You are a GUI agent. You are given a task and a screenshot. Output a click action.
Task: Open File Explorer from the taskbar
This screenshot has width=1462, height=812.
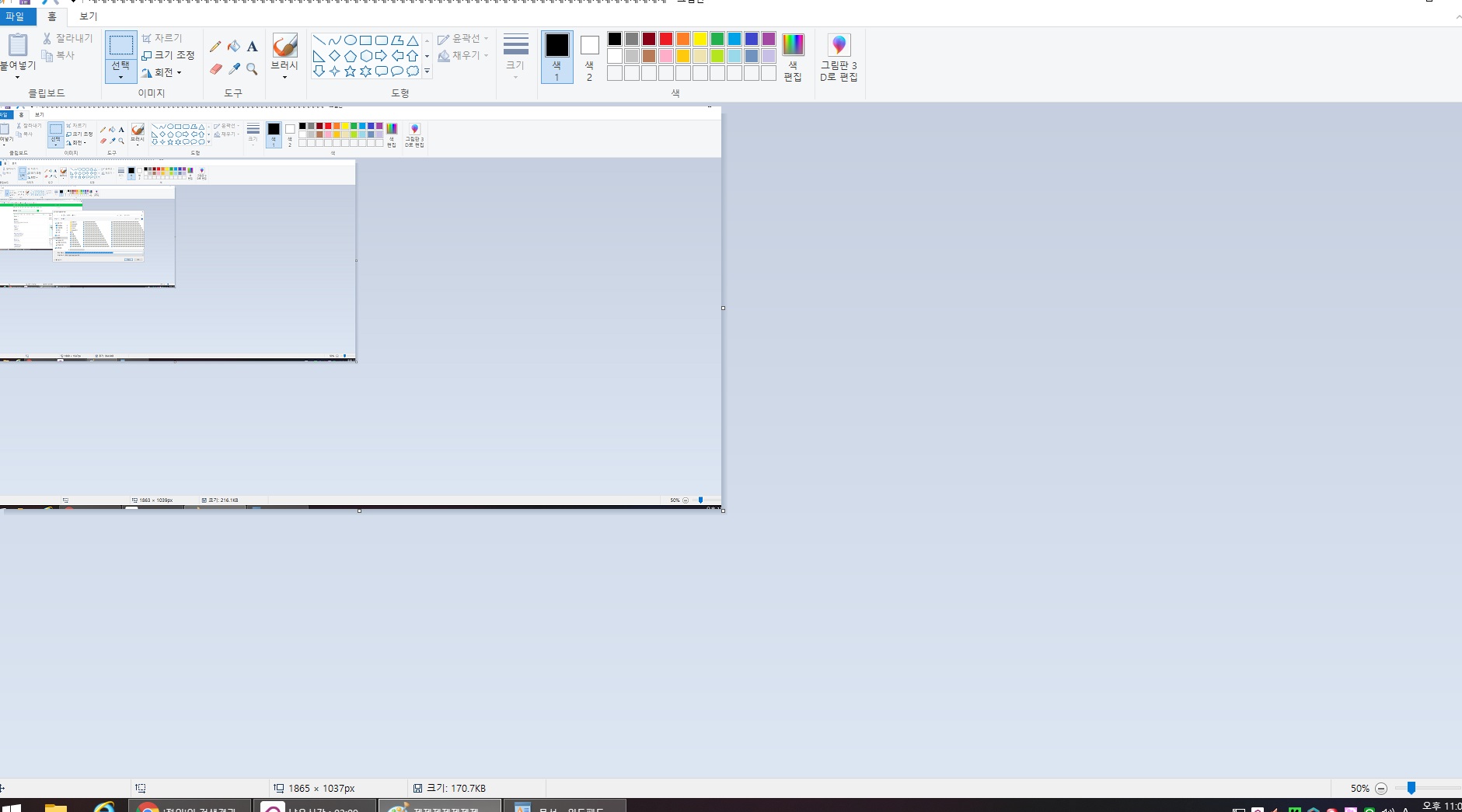tap(56, 807)
